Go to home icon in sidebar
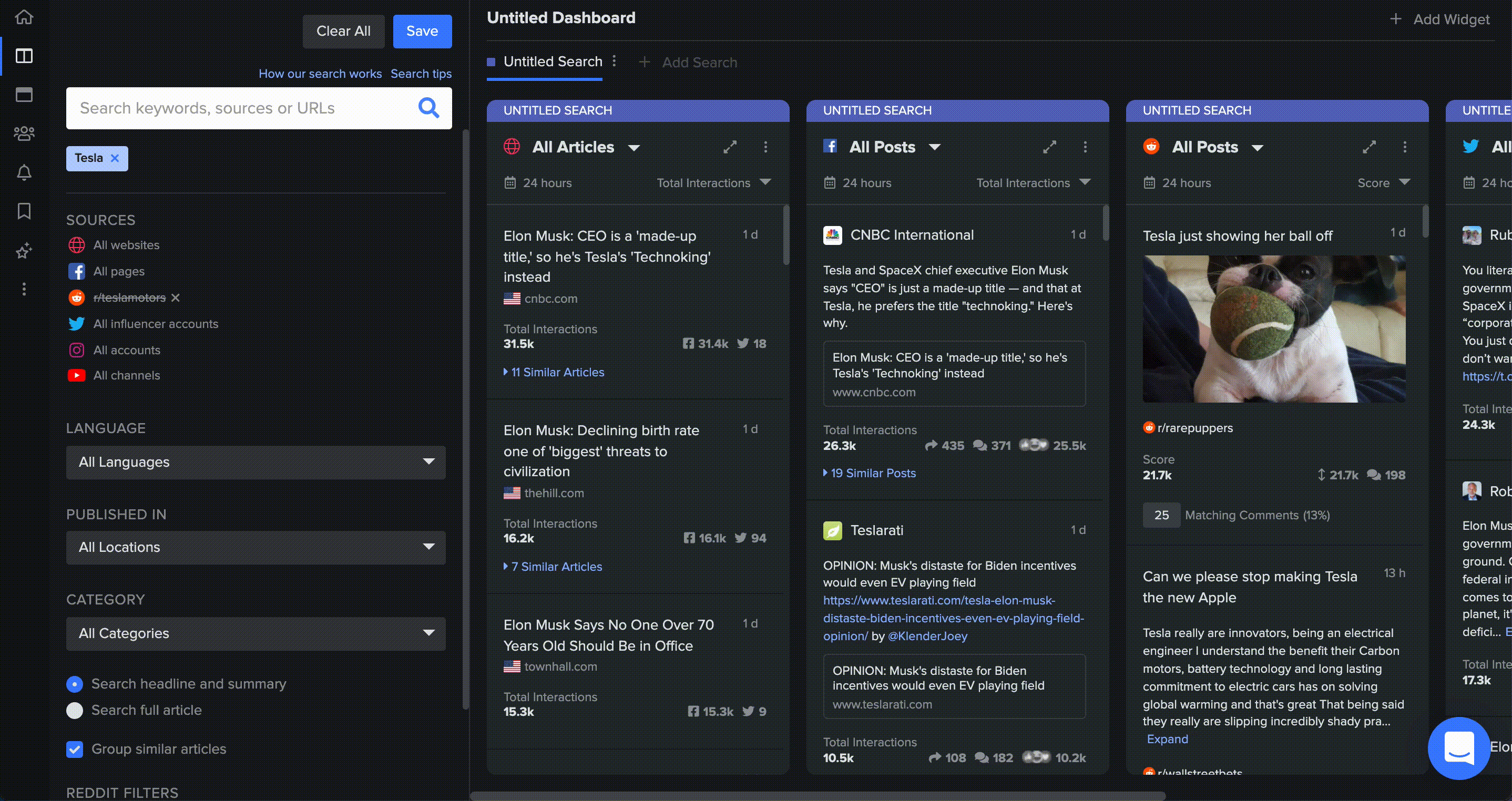This screenshot has height=801, width=1512. [x=24, y=17]
